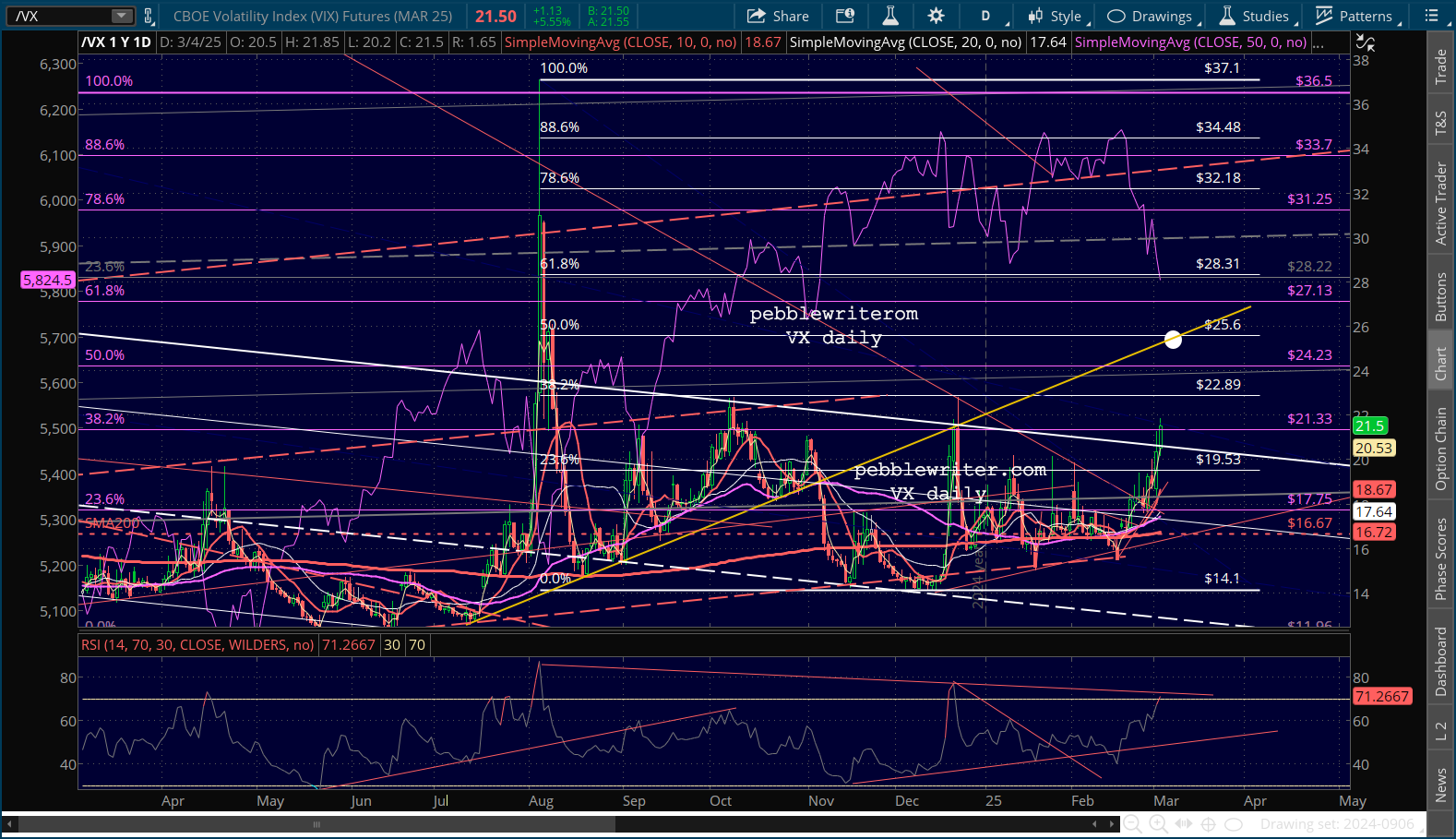Image resolution: width=1456 pixels, height=839 pixels.
Task: Click the Share icon button
Action: 778,16
